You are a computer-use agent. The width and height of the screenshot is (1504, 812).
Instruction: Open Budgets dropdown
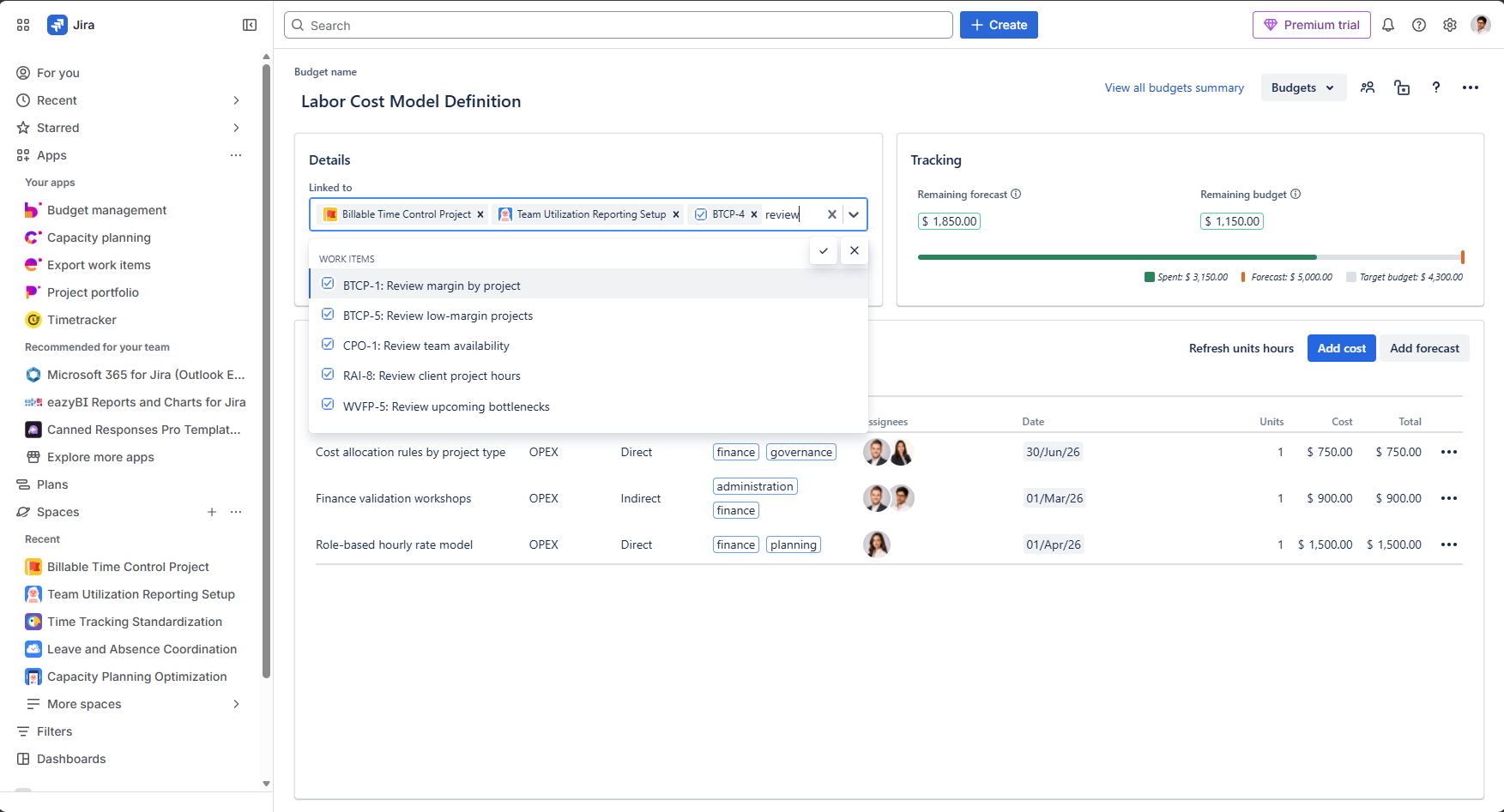tap(1303, 87)
